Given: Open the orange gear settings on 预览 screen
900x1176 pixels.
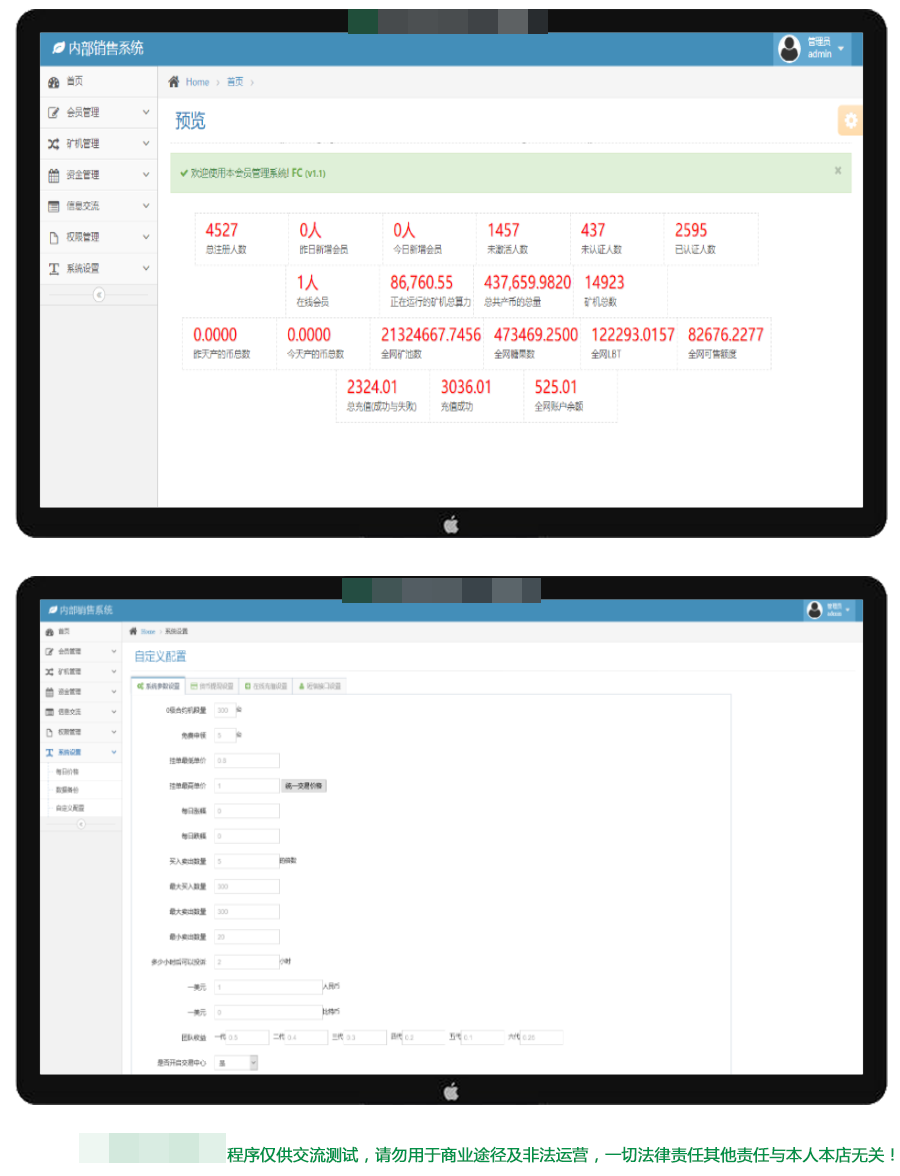Looking at the screenshot, I should pyautogui.click(x=850, y=120).
